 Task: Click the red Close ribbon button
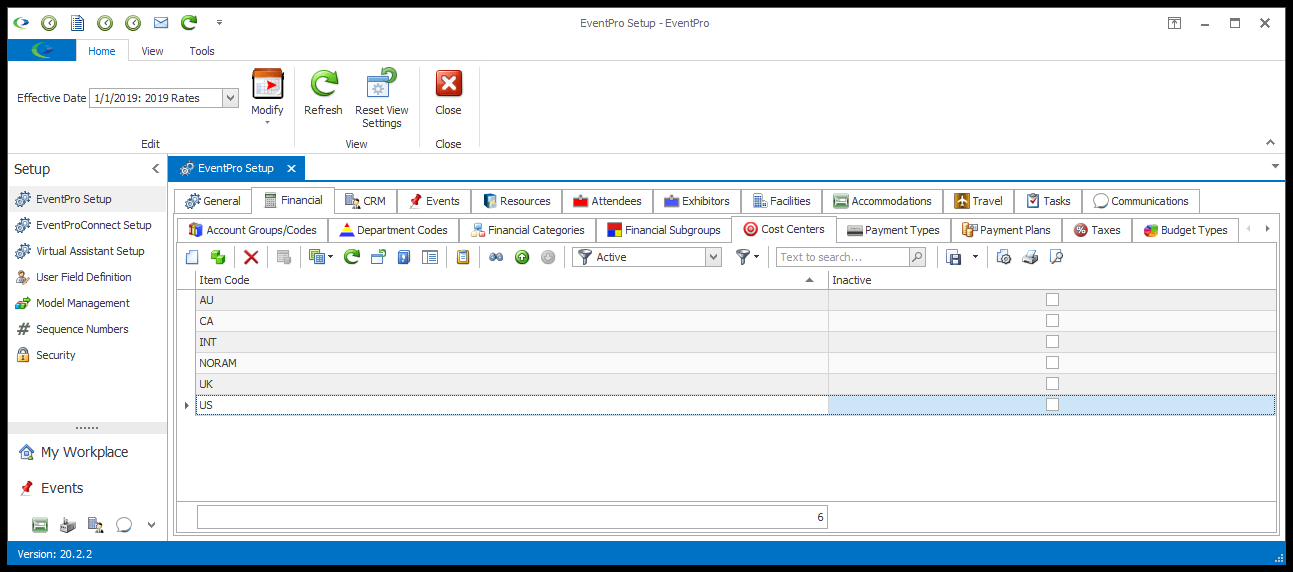pos(448,93)
